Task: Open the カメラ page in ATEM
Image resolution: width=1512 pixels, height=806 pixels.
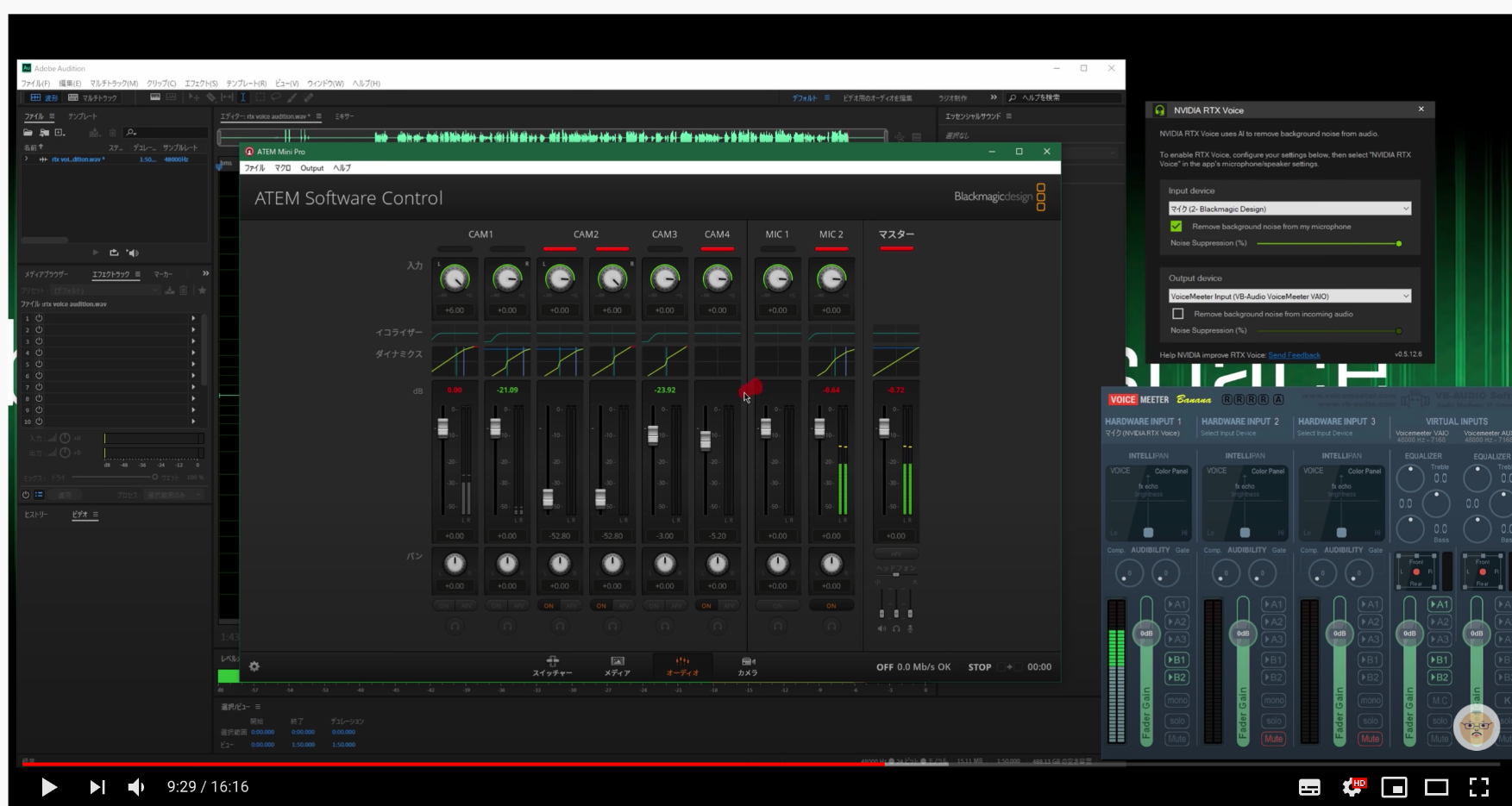Action: pos(748,666)
